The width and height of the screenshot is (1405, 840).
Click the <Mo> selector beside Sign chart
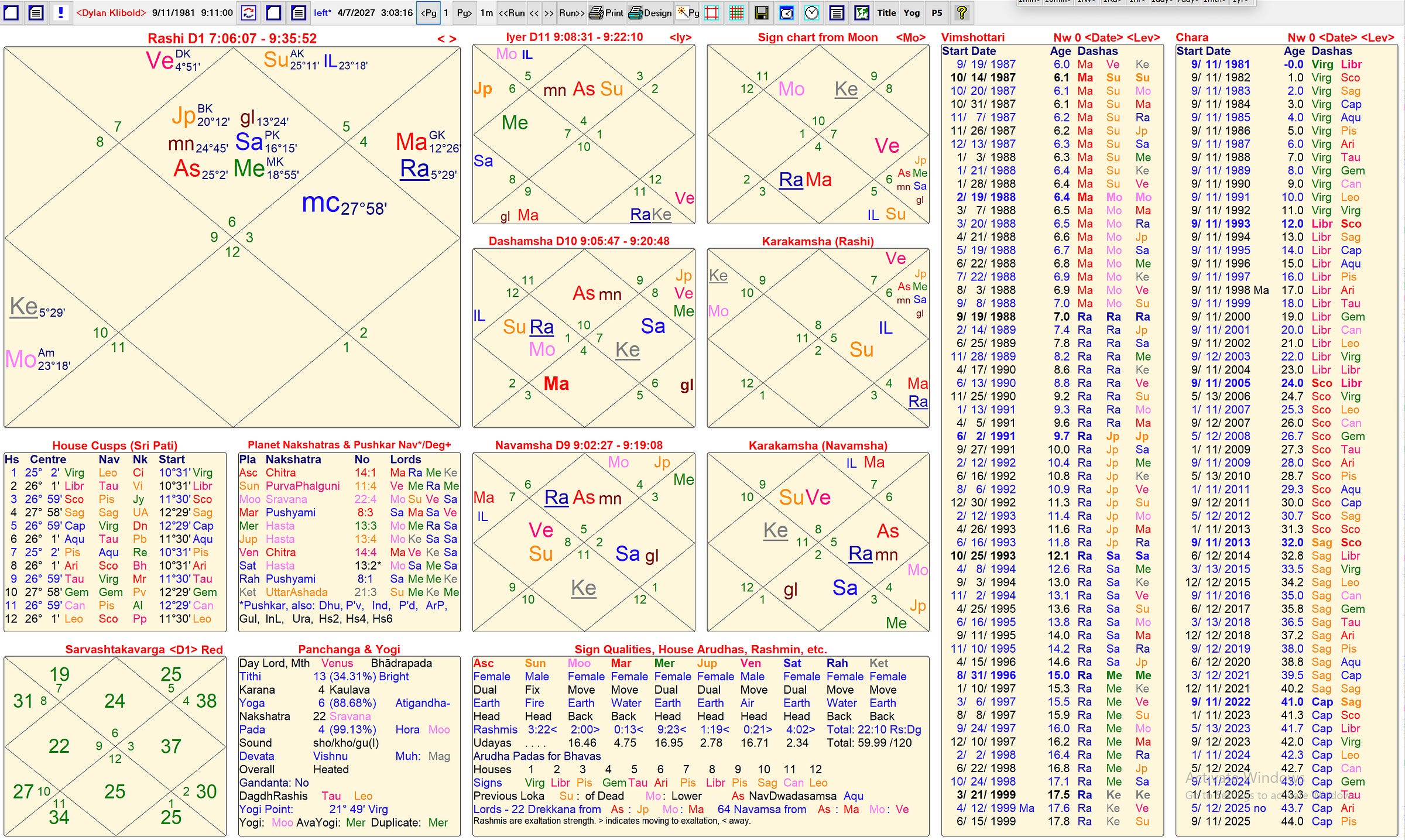click(x=910, y=37)
